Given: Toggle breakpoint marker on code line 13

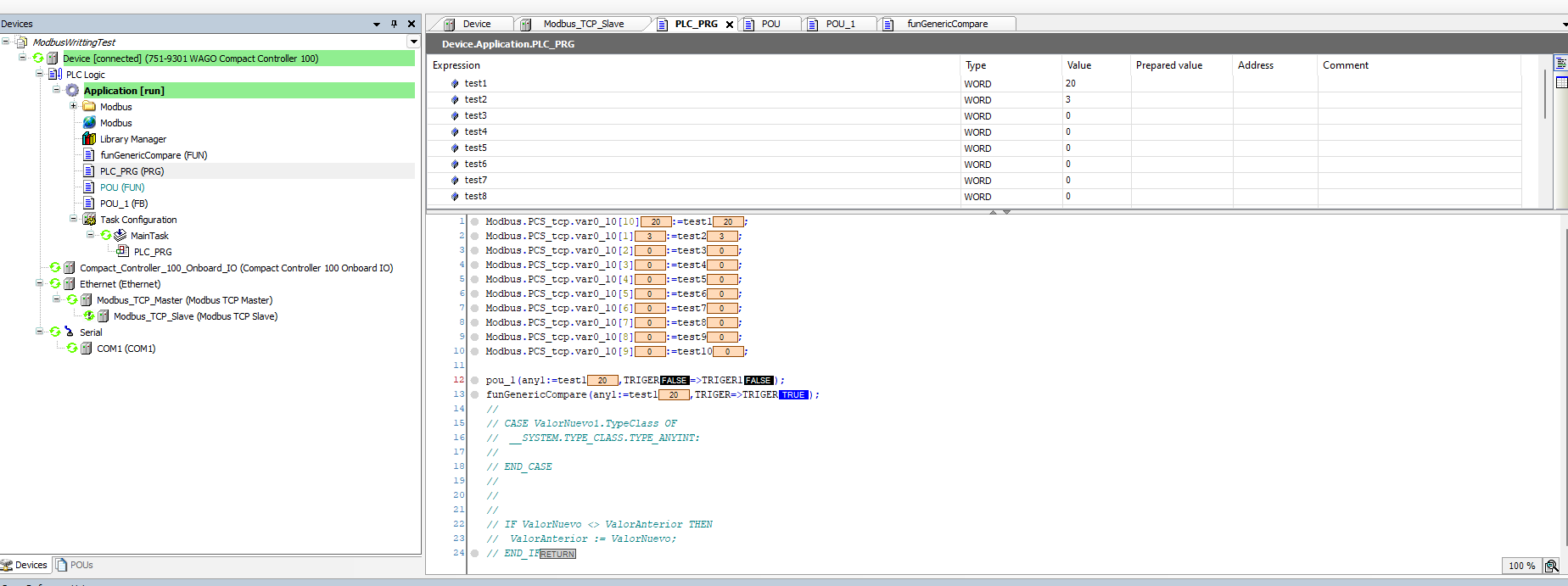Looking at the screenshot, I should [x=475, y=395].
